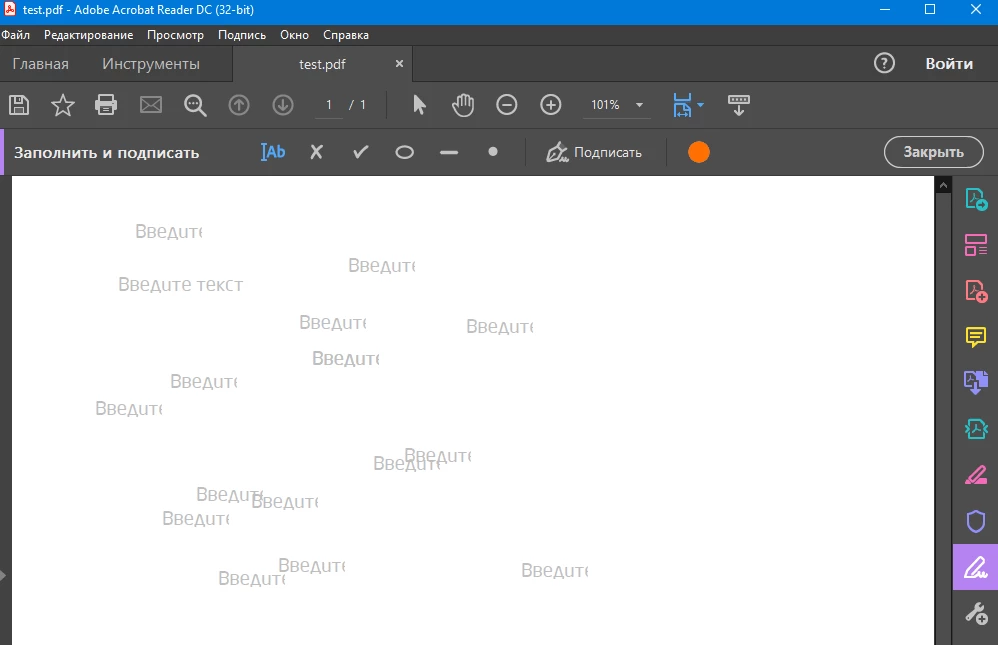Screen dimensions: 998x645
Task: Open the Справка menu
Action: point(346,35)
